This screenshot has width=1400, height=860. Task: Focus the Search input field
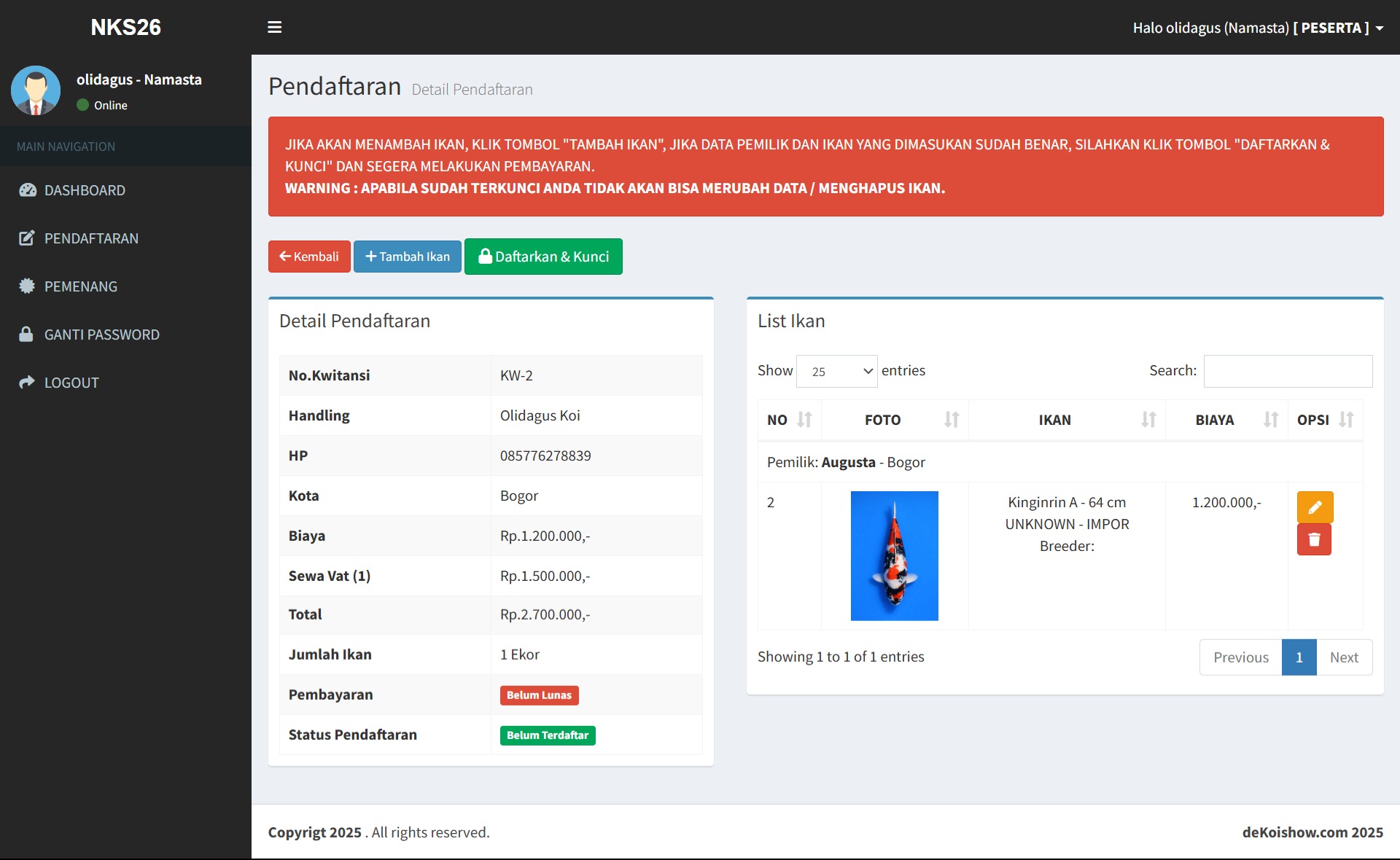pyautogui.click(x=1287, y=371)
